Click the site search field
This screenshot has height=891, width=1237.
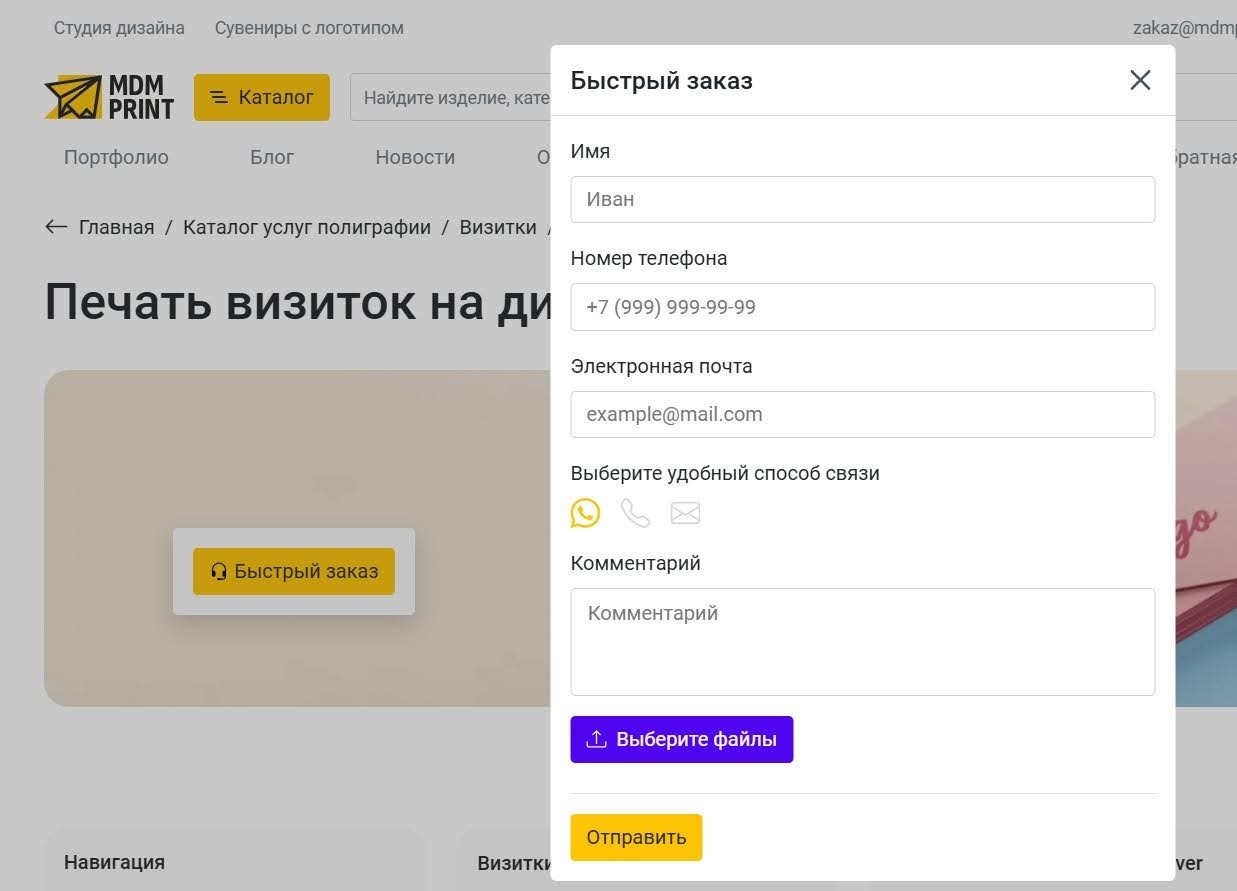coord(450,97)
